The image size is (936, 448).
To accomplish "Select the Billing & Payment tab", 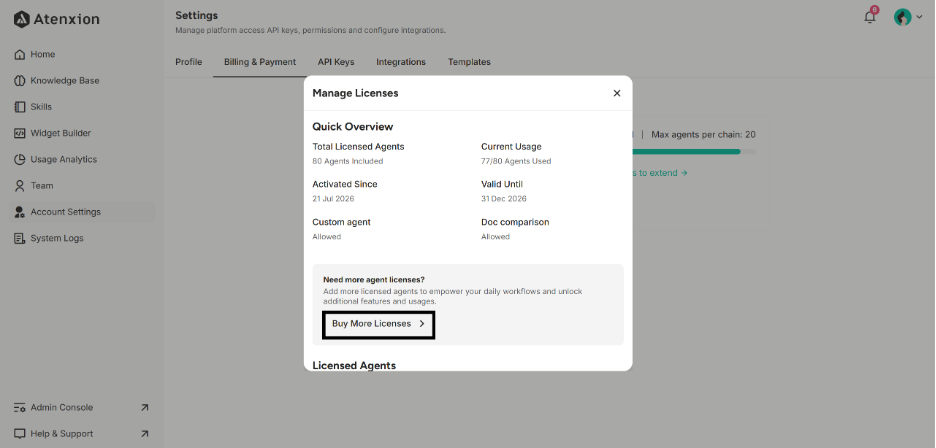I will [x=260, y=62].
